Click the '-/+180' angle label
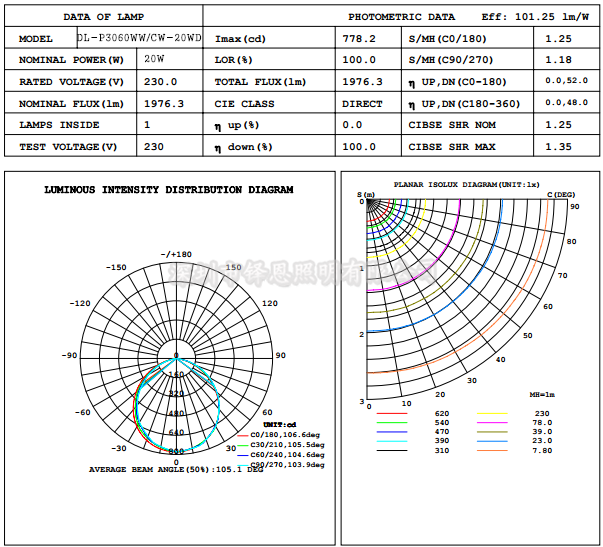This screenshot has width=603, height=547. pyautogui.click(x=176, y=254)
